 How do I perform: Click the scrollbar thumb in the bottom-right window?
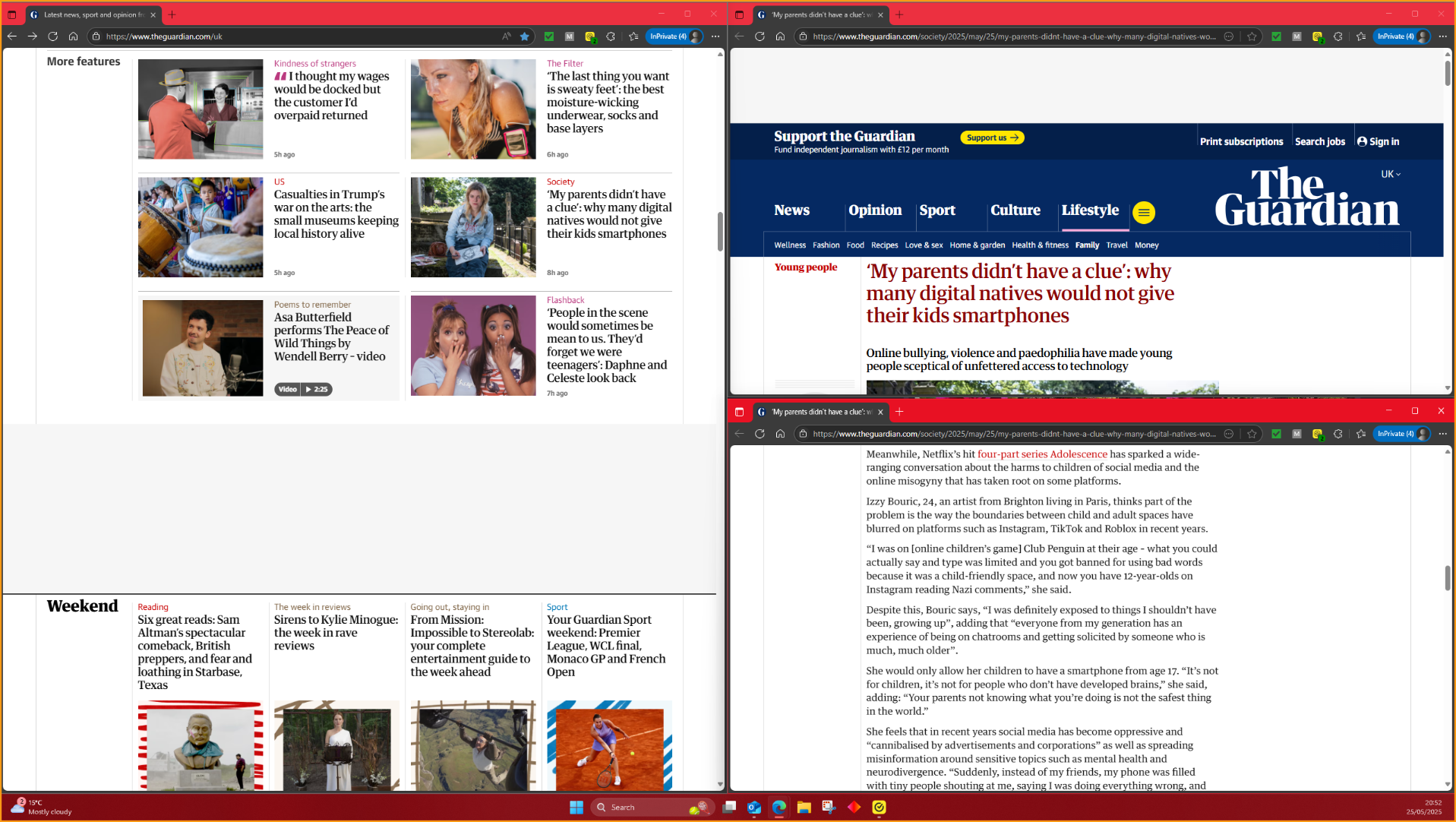pyautogui.click(x=1447, y=578)
